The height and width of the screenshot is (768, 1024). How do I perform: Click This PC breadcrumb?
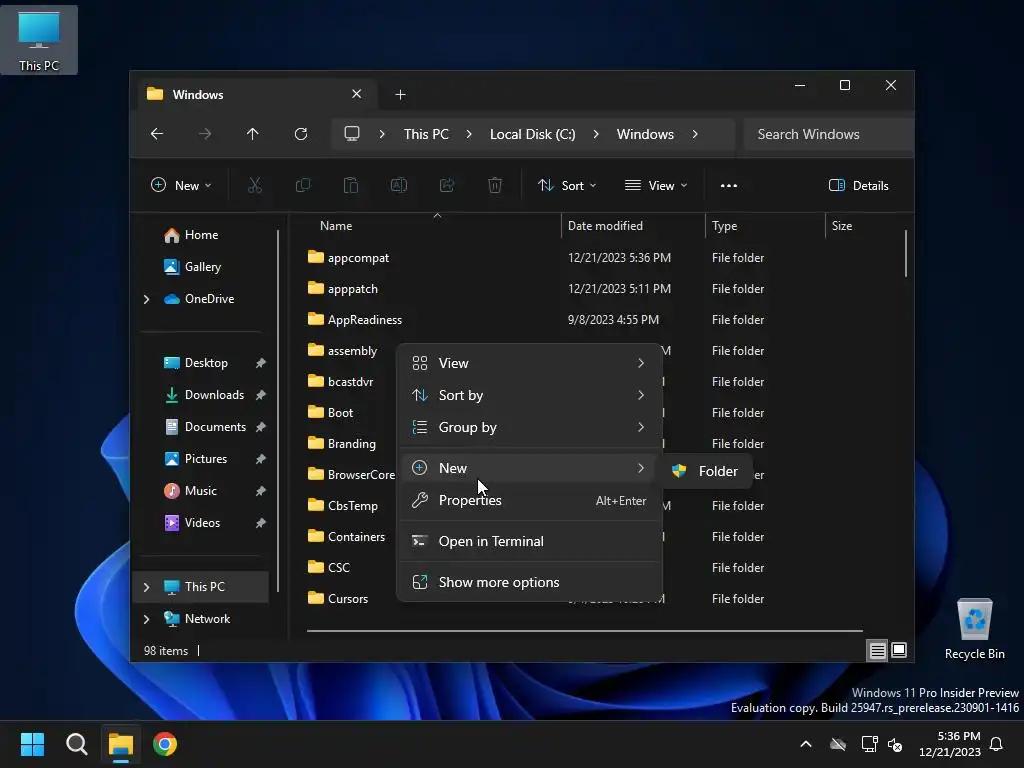coord(426,134)
